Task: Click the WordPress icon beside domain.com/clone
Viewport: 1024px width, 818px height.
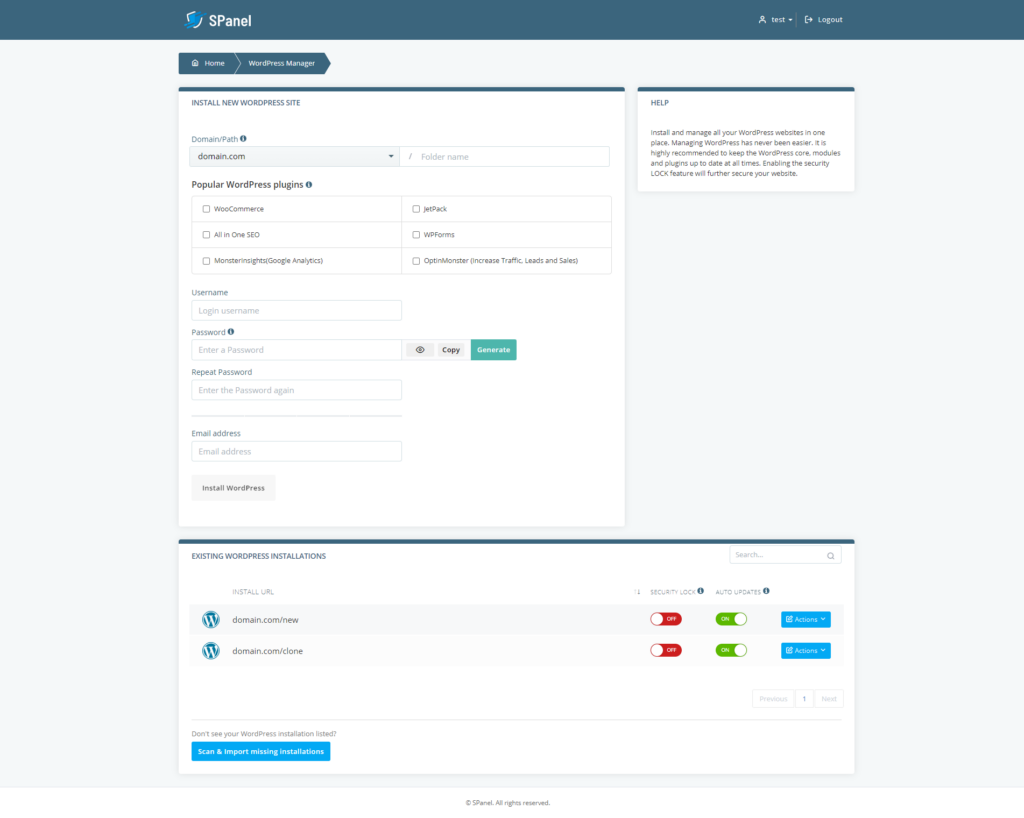Action: [210, 650]
